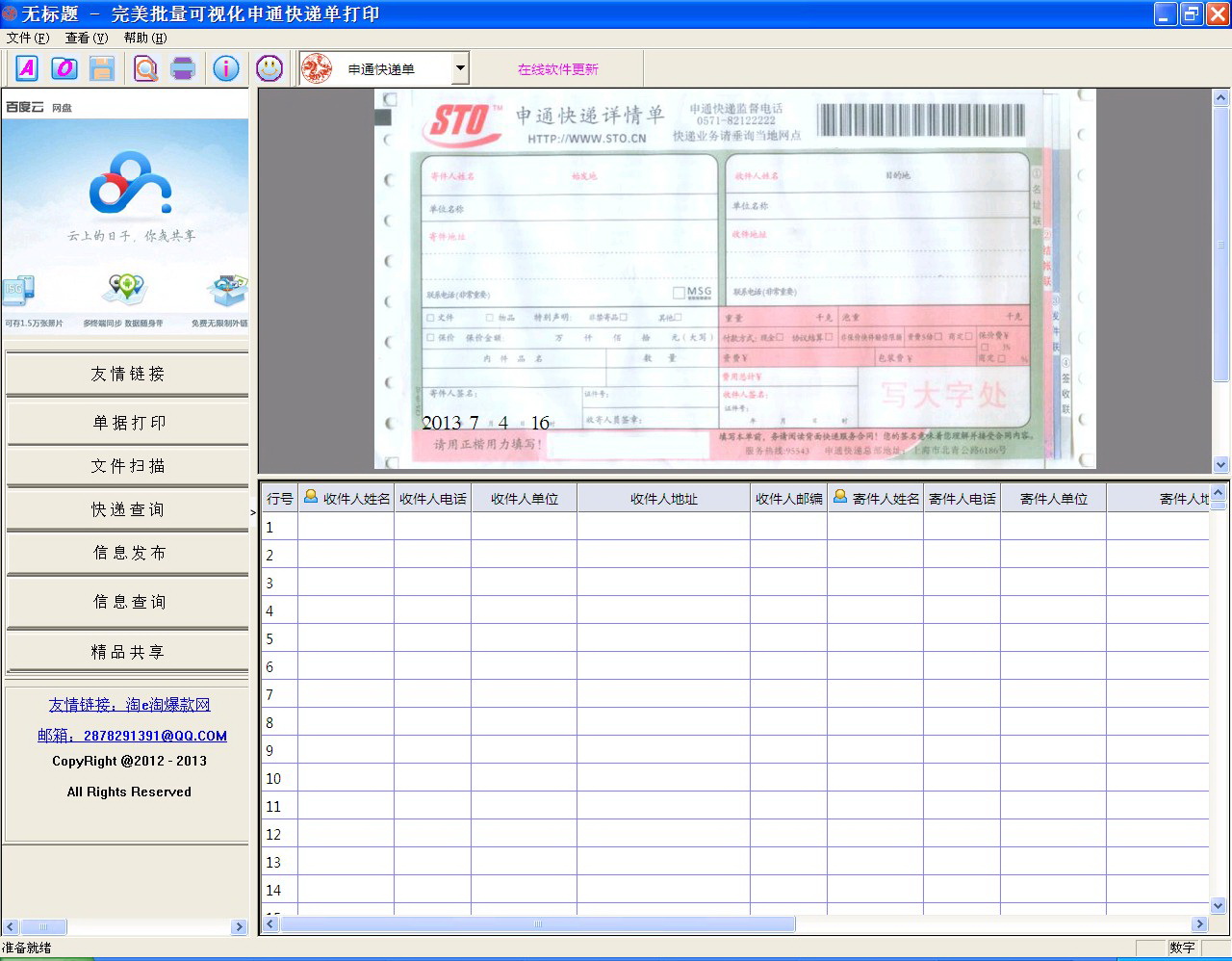1232x961 pixels.
Task: Open print preview with magnifier icon
Action: [x=145, y=68]
